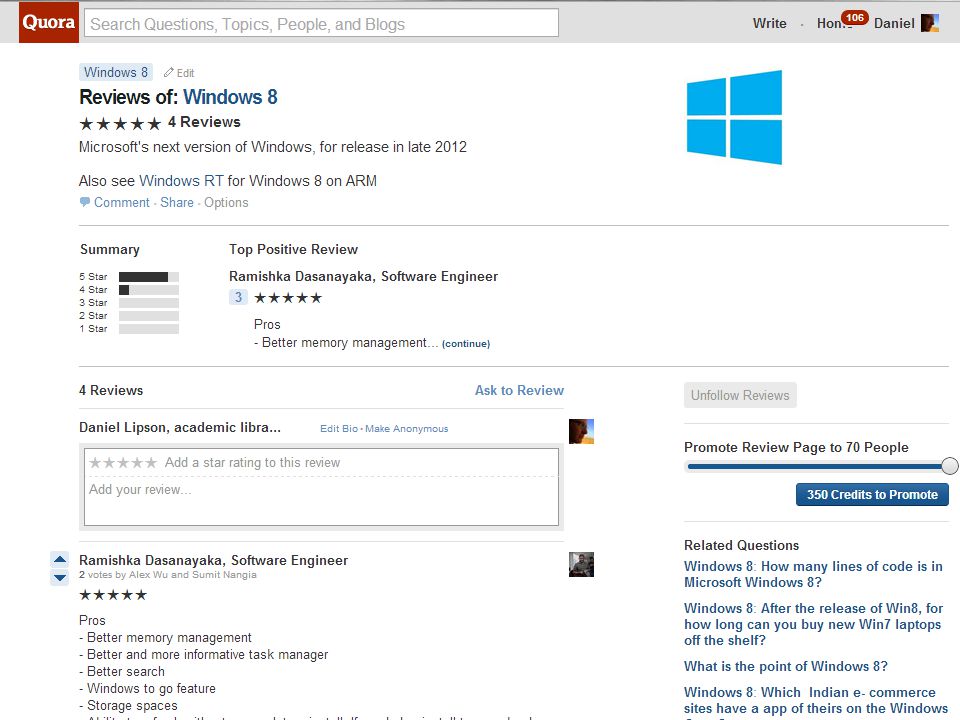Click the Promote Review slider handle
Viewport: 960px width, 720px height.
click(x=950, y=466)
